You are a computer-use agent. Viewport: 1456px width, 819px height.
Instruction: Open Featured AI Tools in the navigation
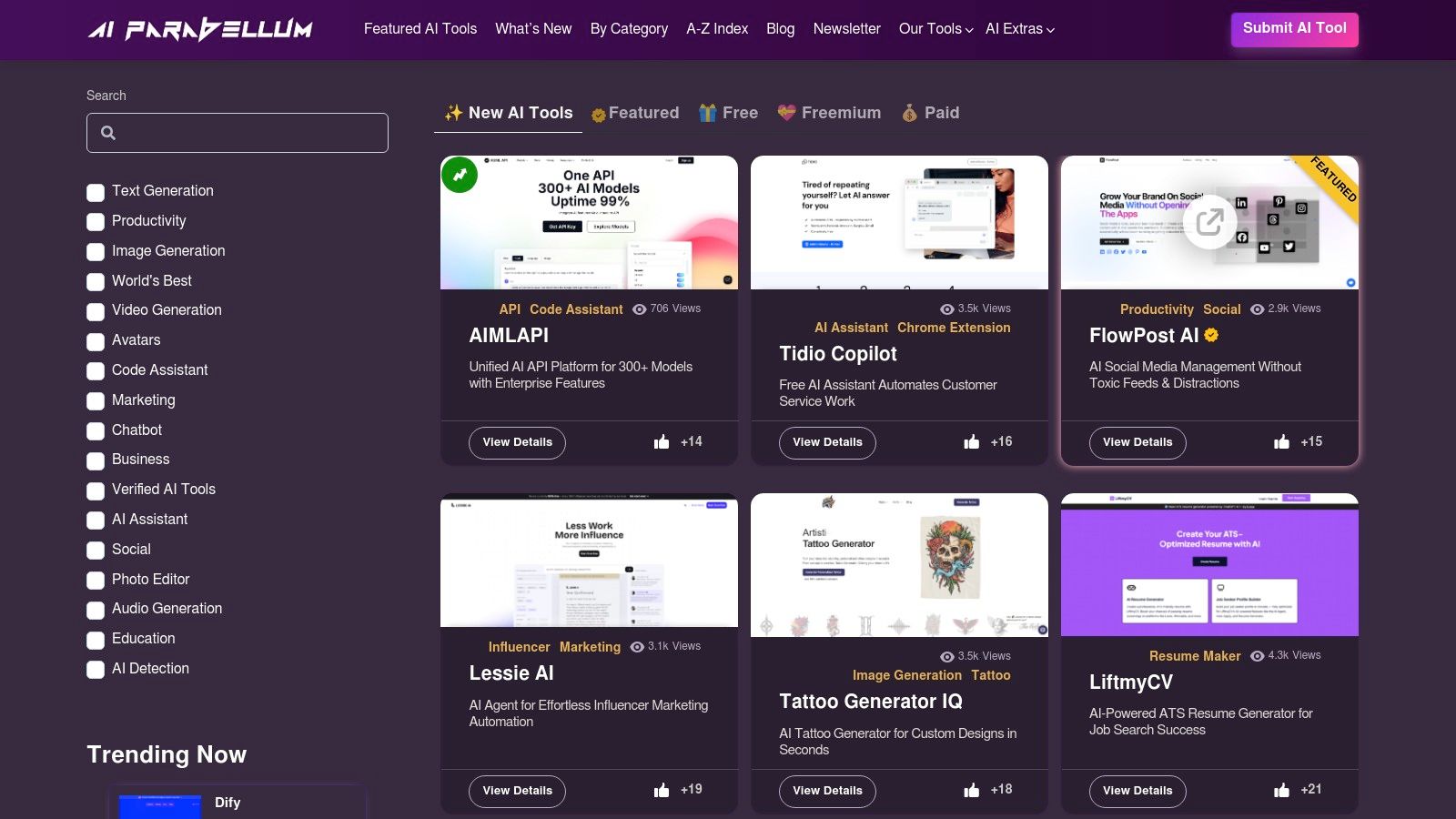click(420, 29)
